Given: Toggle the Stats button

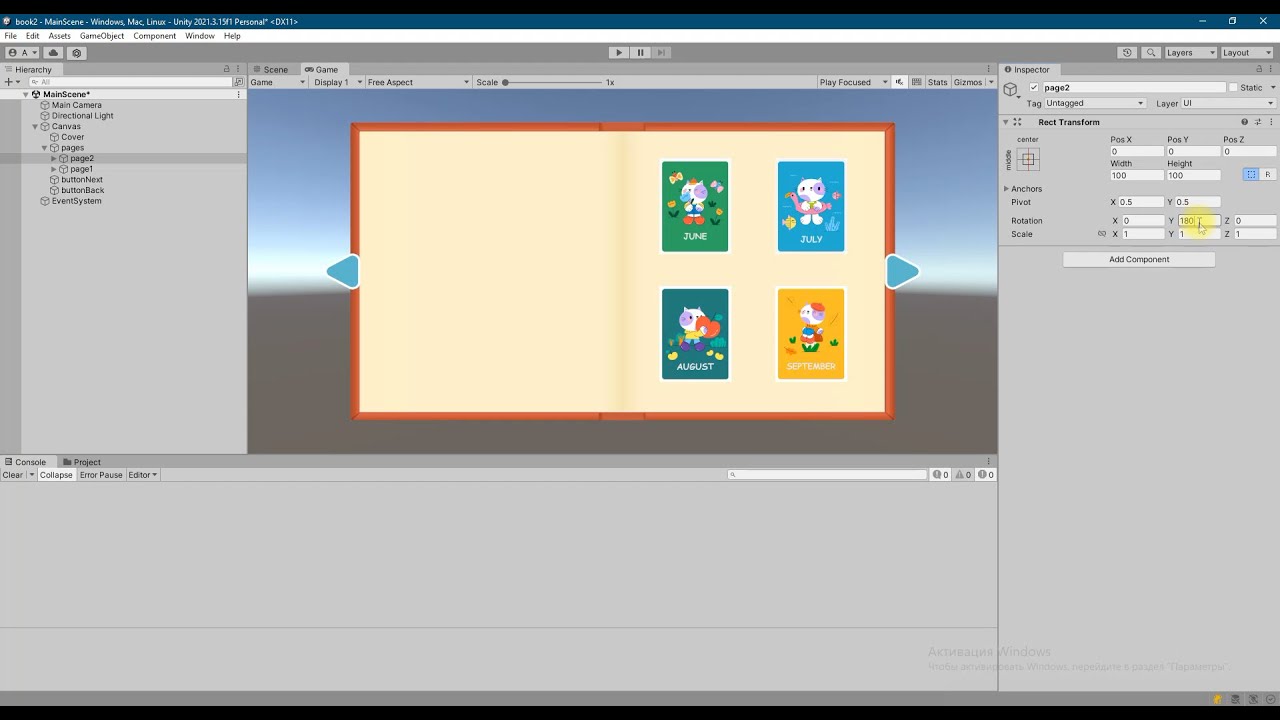Looking at the screenshot, I should pos(937,82).
